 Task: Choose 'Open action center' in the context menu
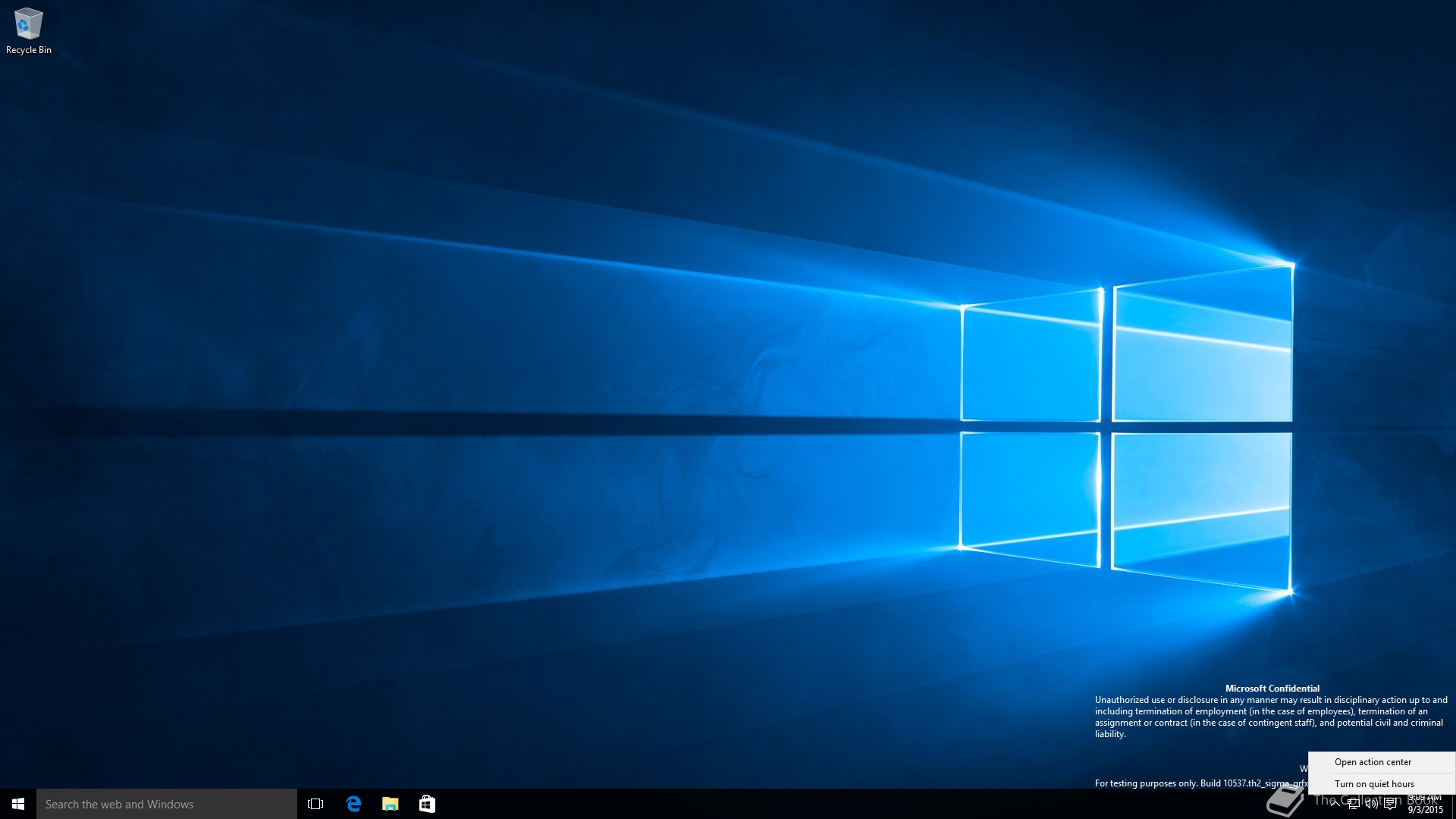coord(1382,762)
